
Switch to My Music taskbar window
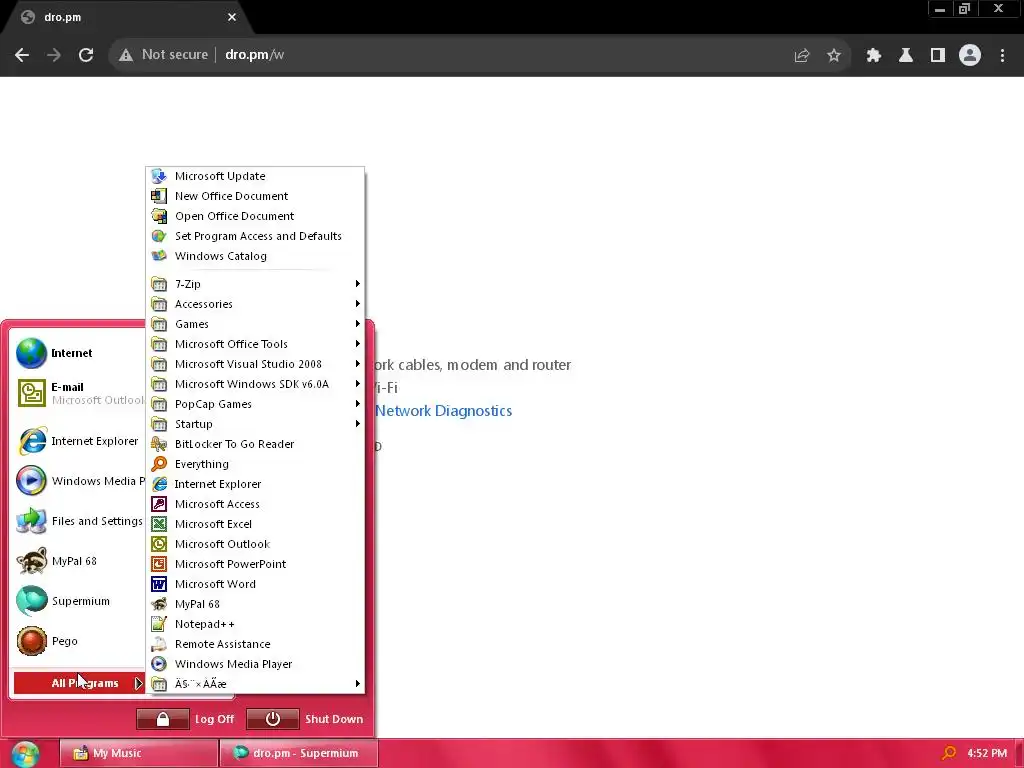[x=138, y=753]
